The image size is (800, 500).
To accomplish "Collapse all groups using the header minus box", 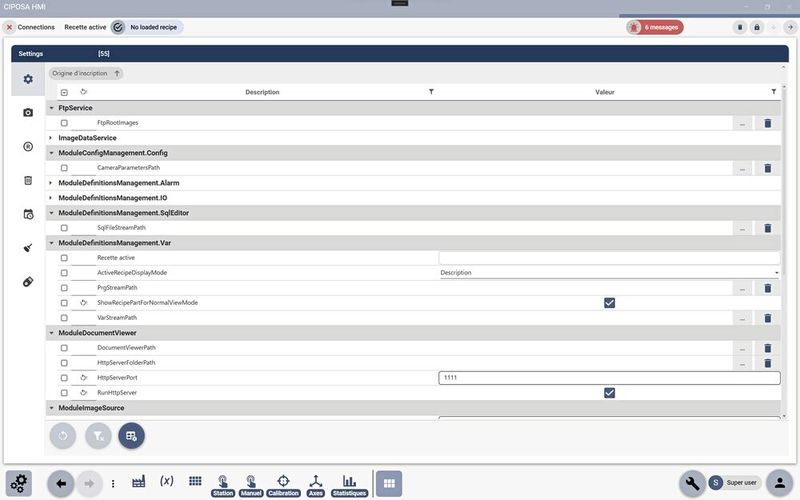I will pos(64,92).
